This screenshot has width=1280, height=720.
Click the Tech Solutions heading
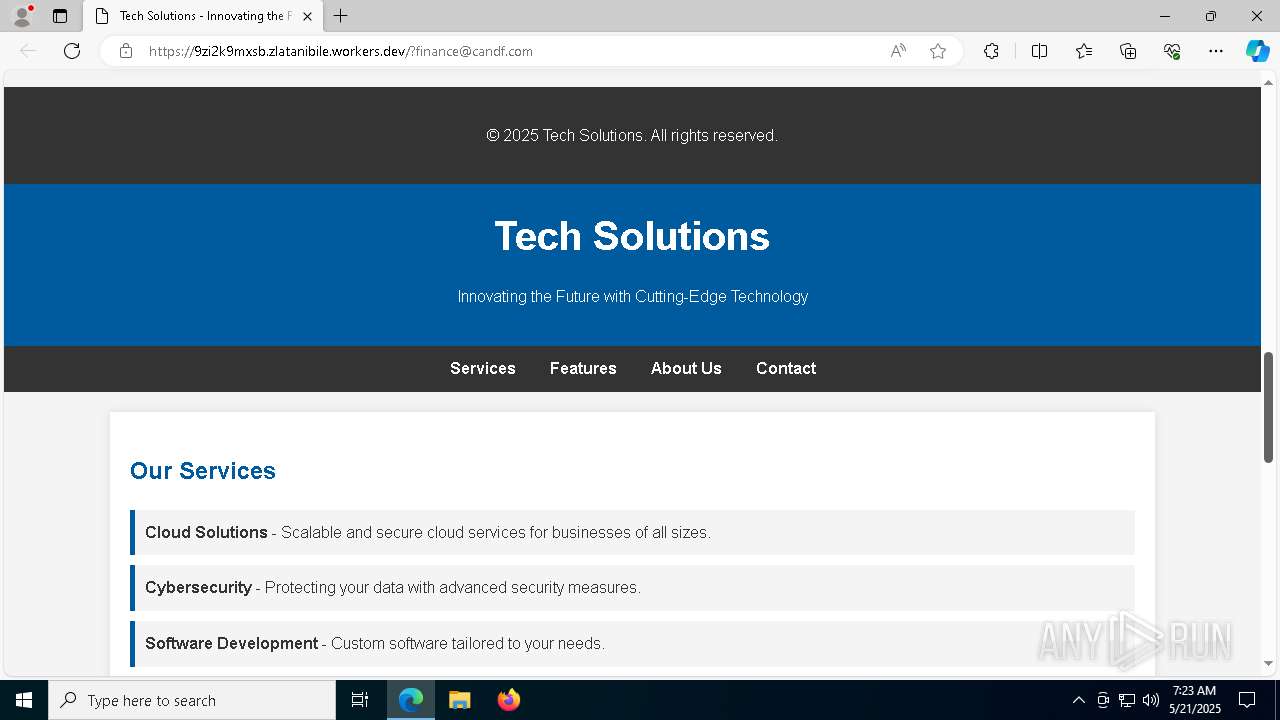632,236
